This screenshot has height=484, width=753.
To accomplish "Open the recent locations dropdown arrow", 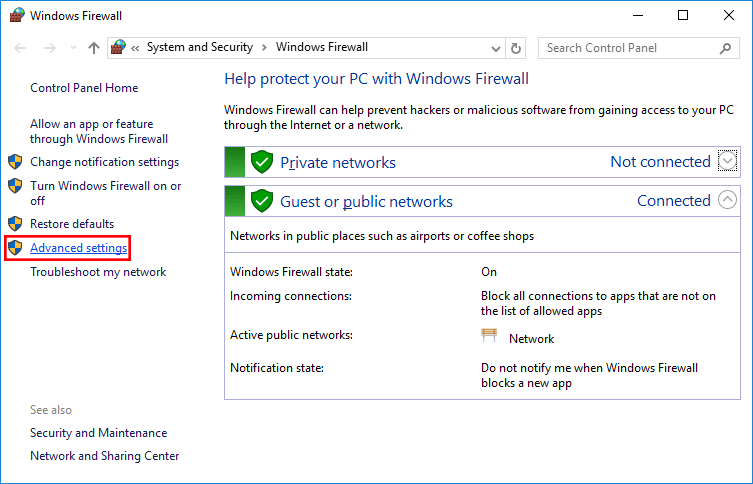I will tap(73, 48).
